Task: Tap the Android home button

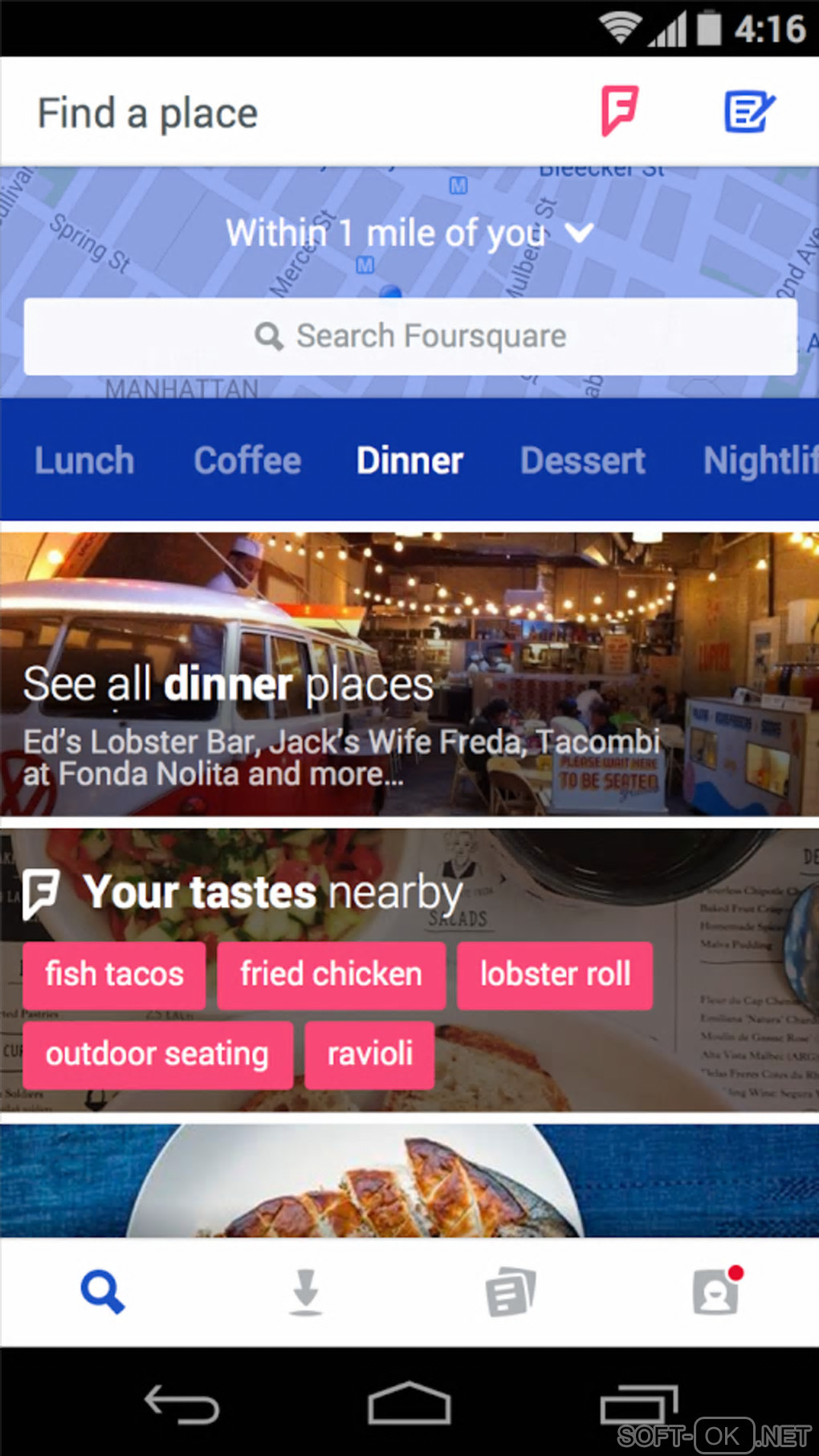Action: [x=409, y=1403]
